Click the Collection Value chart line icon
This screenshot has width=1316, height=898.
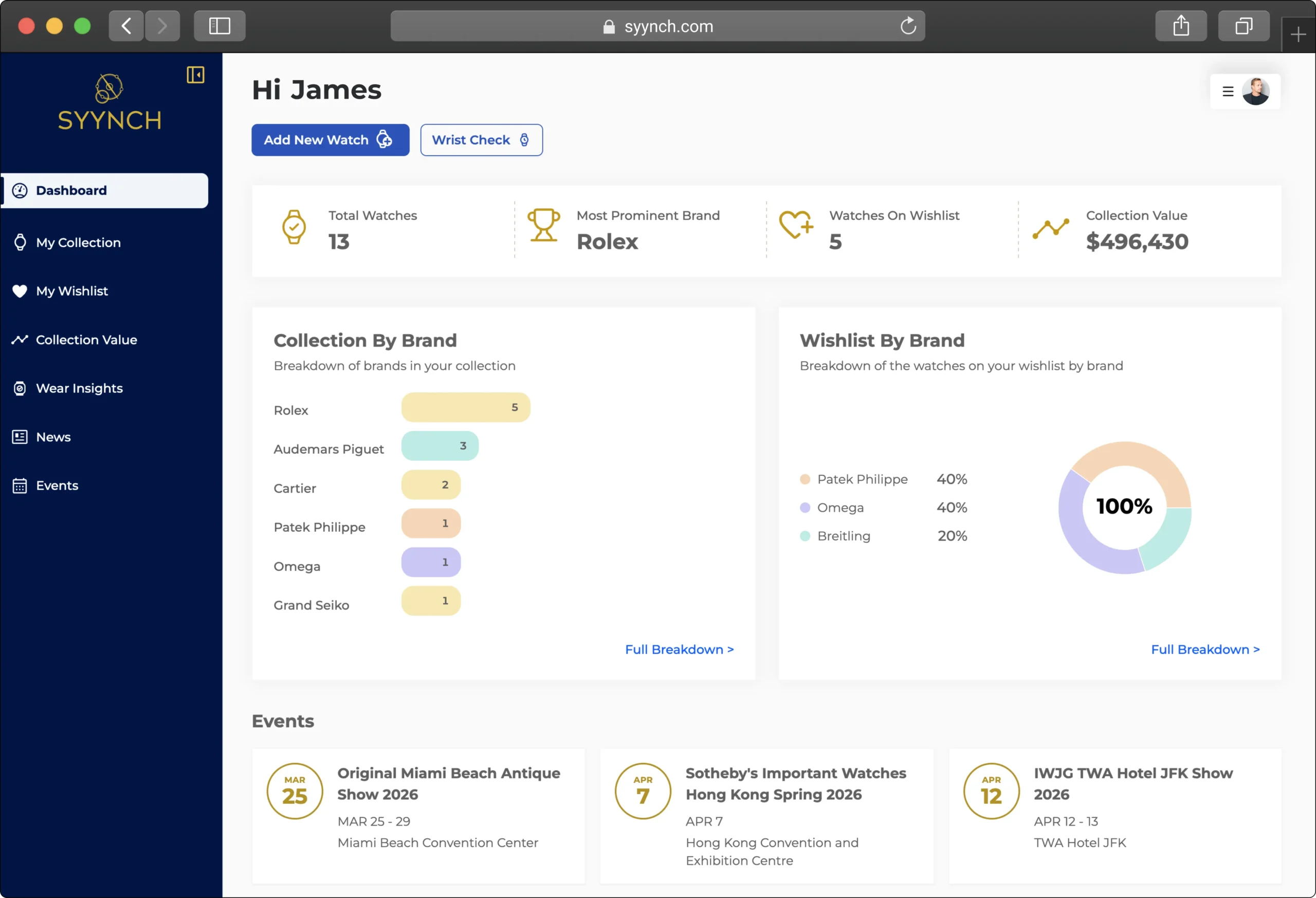1050,228
